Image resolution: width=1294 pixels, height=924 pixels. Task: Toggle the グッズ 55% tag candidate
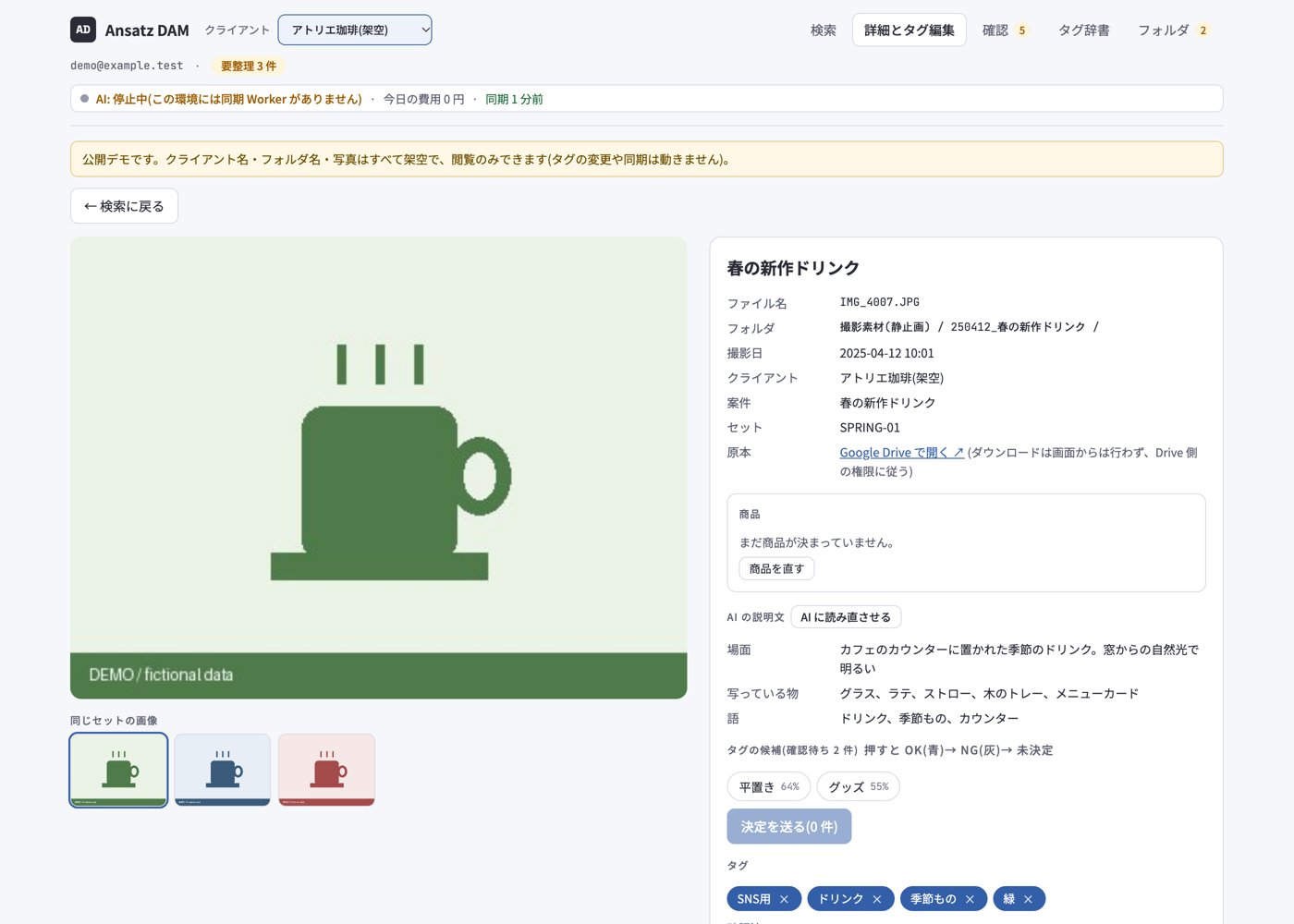pyautogui.click(x=859, y=786)
